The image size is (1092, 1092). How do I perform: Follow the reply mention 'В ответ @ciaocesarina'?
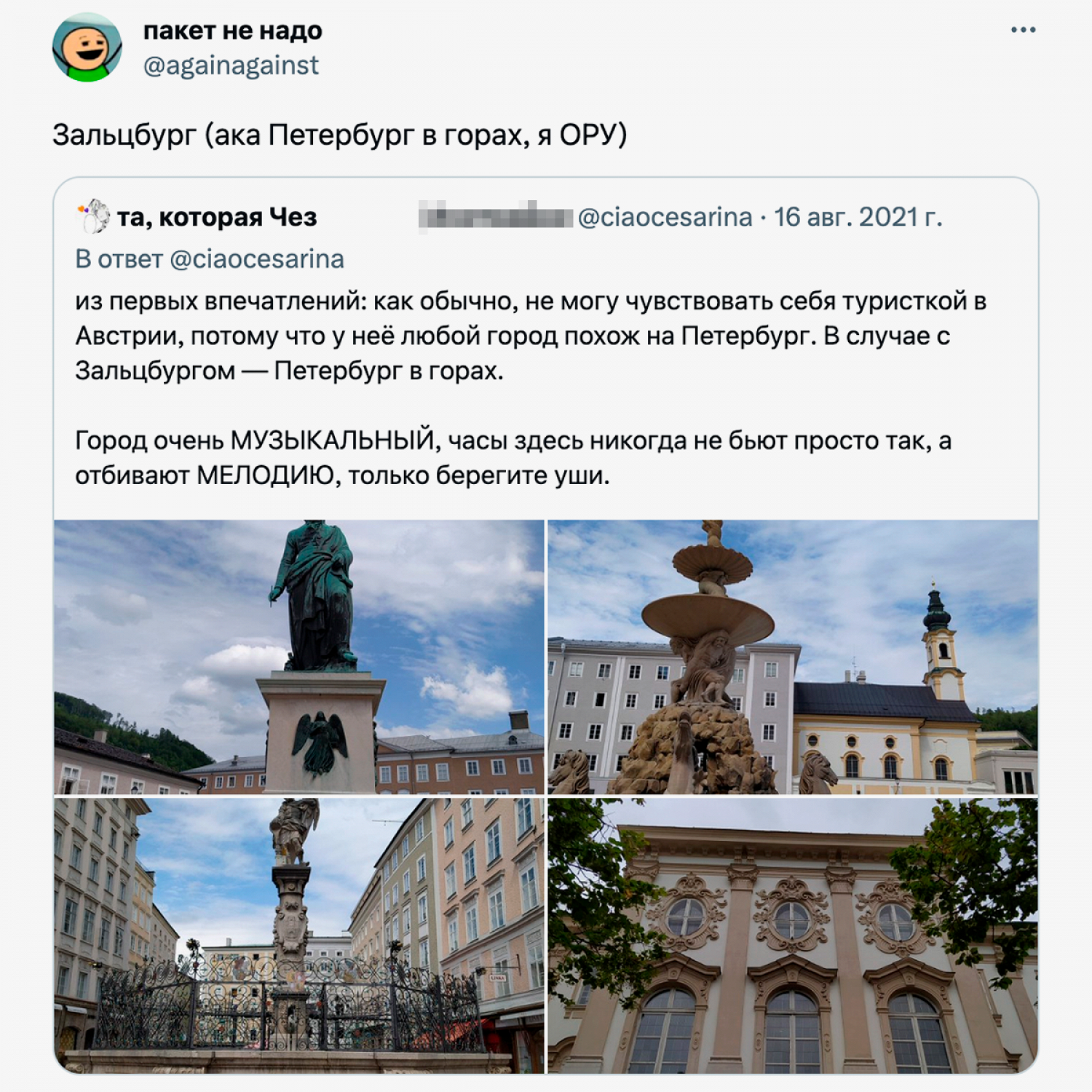(x=210, y=259)
